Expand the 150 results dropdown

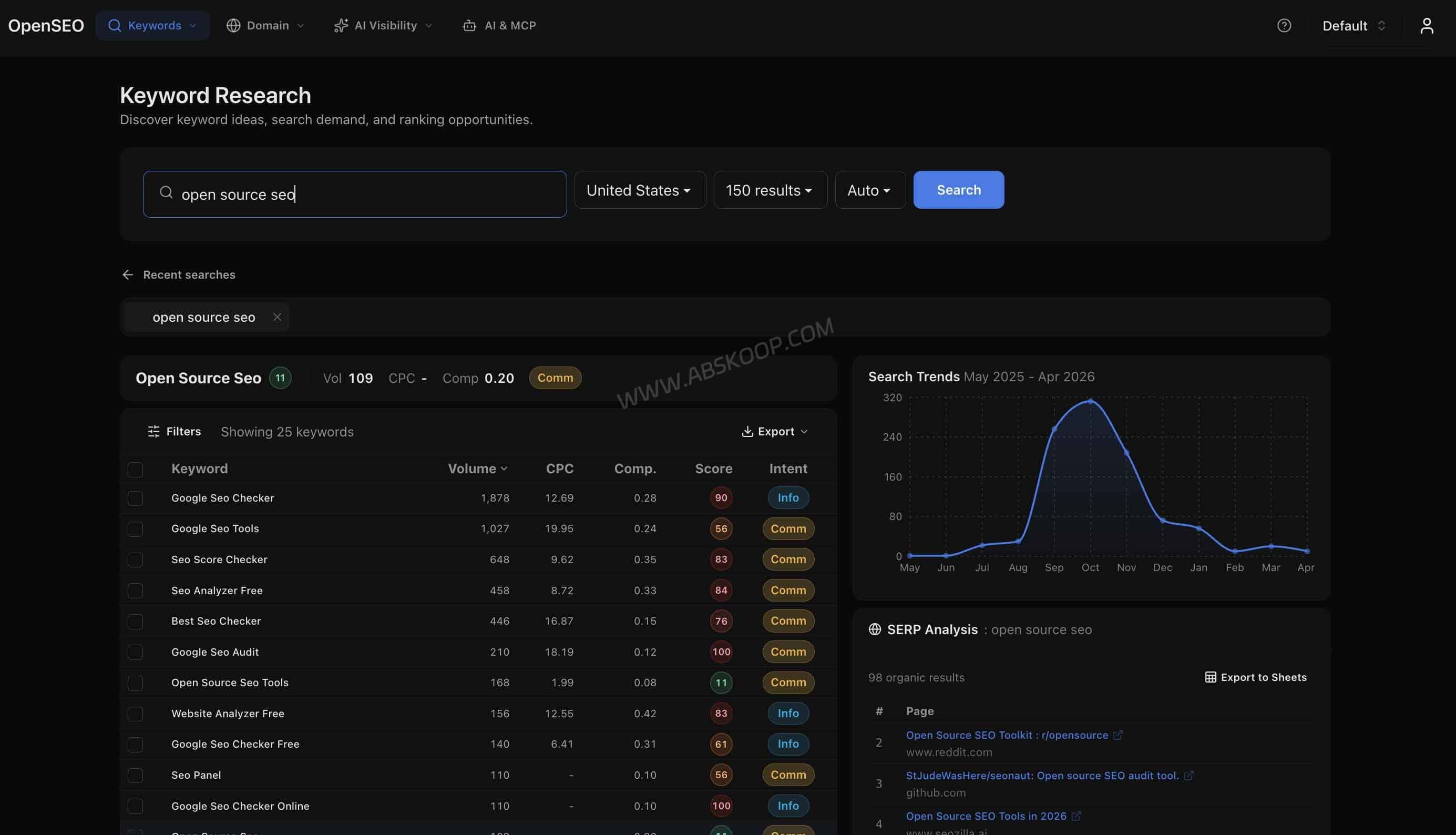770,190
